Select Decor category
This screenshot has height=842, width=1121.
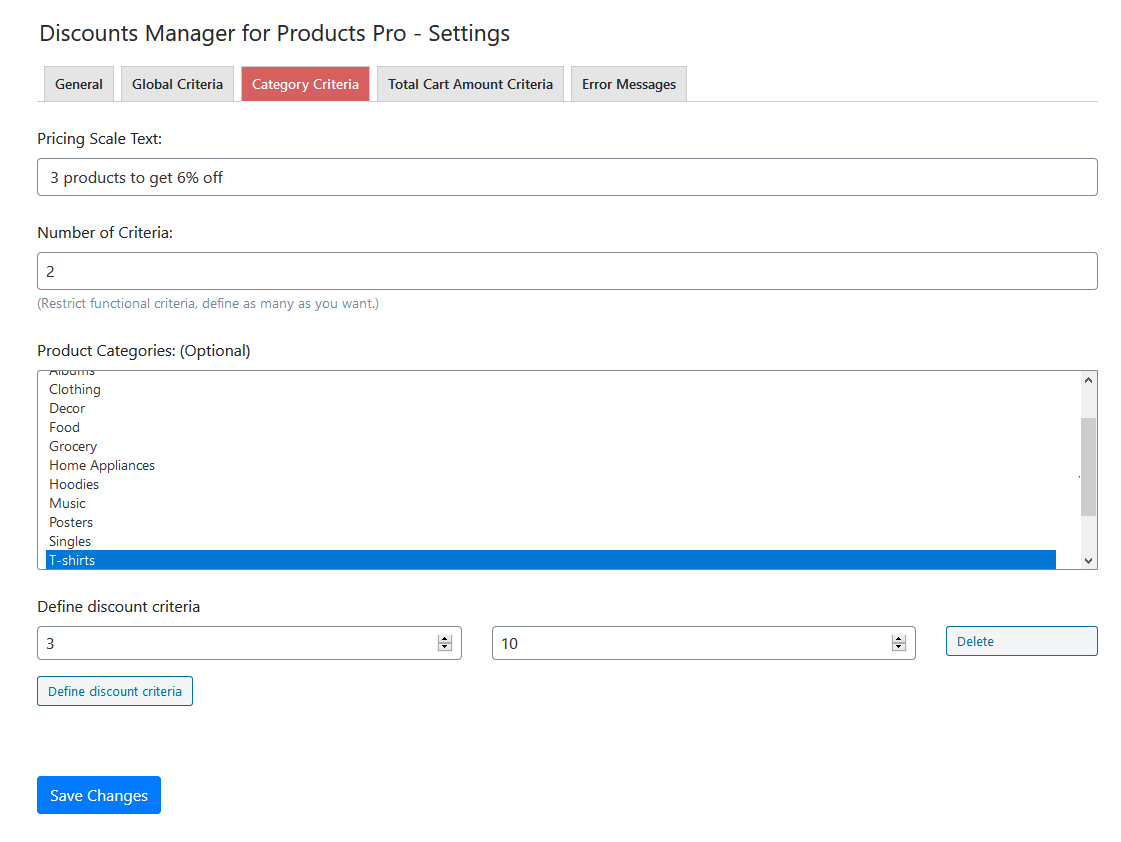pyautogui.click(x=550, y=408)
